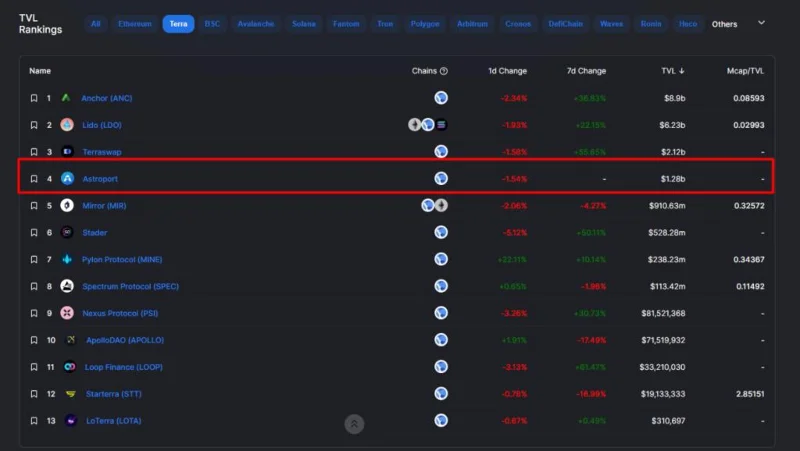
Task: Open the Terraswap protocol link
Action: point(102,152)
